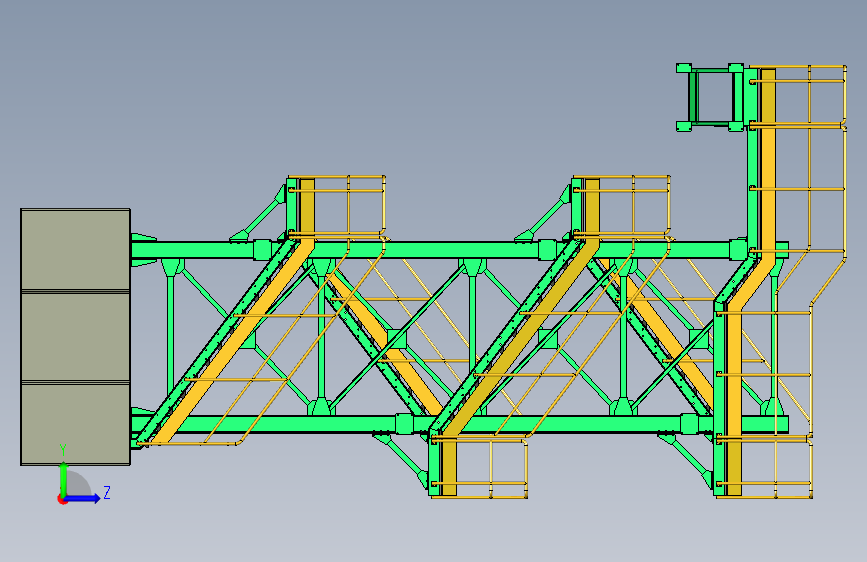Select the small green bracket frame at top right
867x562 pixels.
pyautogui.click(x=710, y=97)
